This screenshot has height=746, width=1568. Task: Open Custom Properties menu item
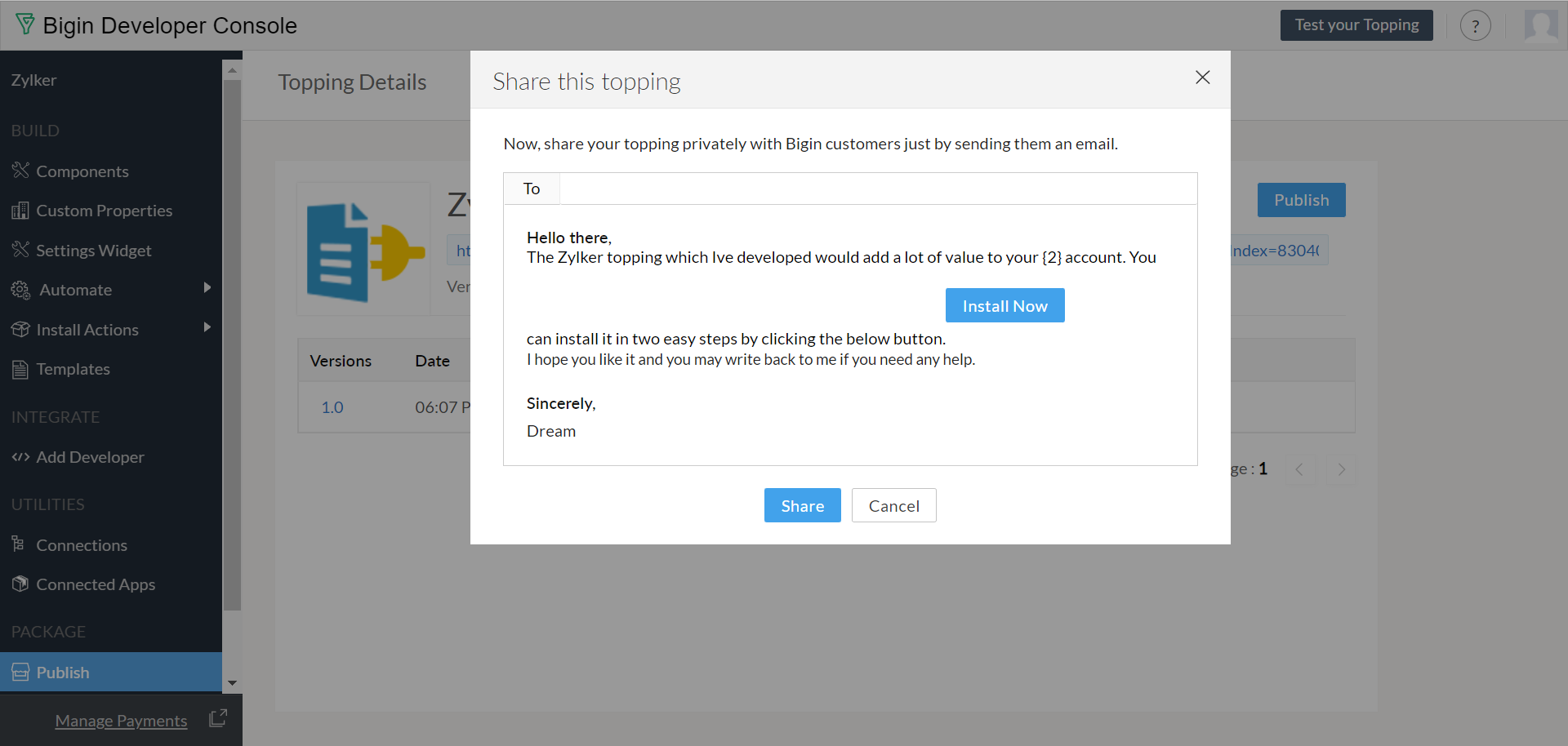point(105,211)
